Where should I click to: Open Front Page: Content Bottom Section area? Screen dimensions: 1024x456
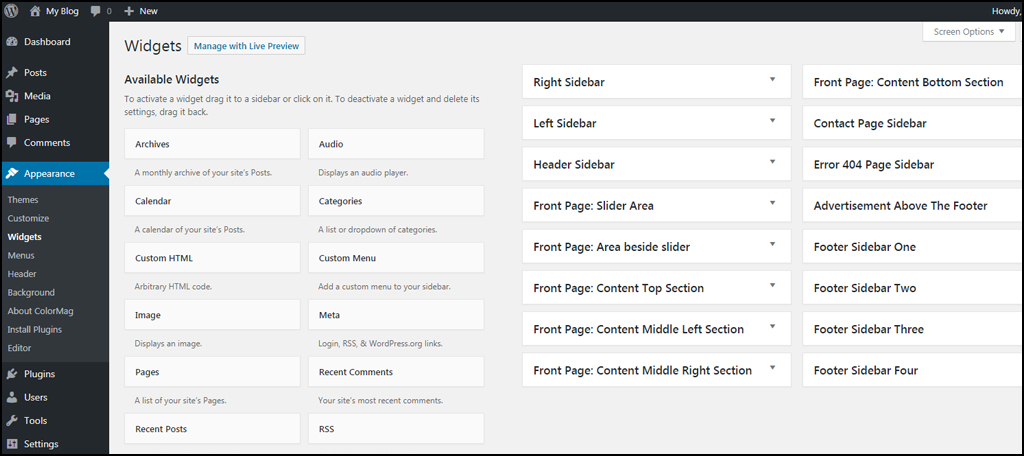click(x=913, y=82)
